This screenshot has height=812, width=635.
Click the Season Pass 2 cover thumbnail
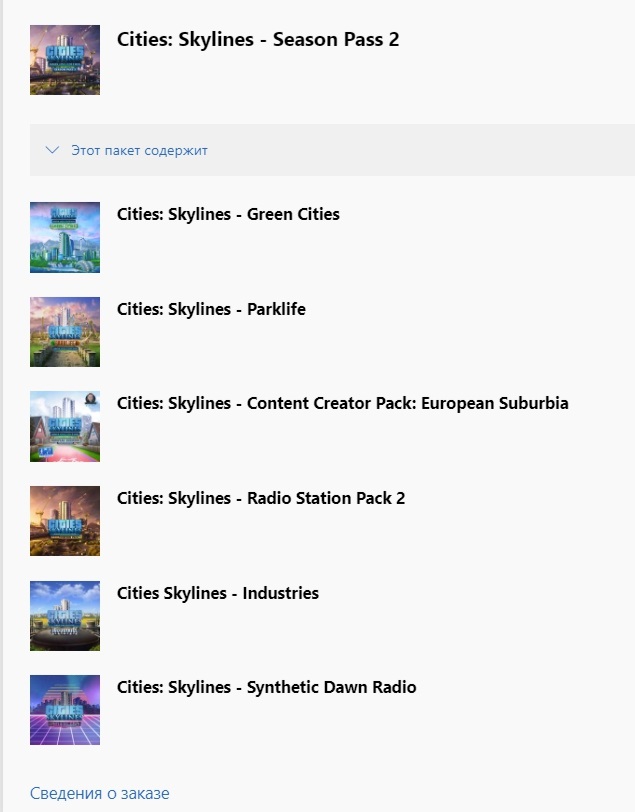(65, 60)
